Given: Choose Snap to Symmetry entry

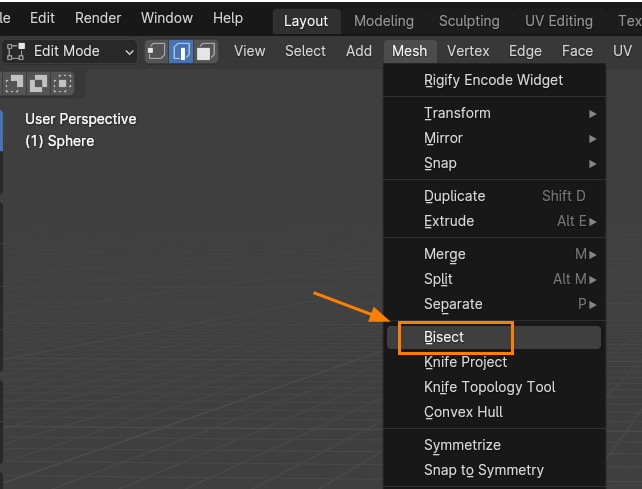Looking at the screenshot, I should point(494,470).
